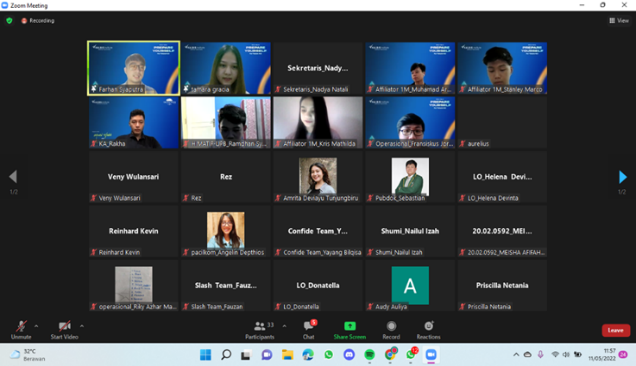
Task: Open the system tray cloud icon
Action: (x=527, y=355)
